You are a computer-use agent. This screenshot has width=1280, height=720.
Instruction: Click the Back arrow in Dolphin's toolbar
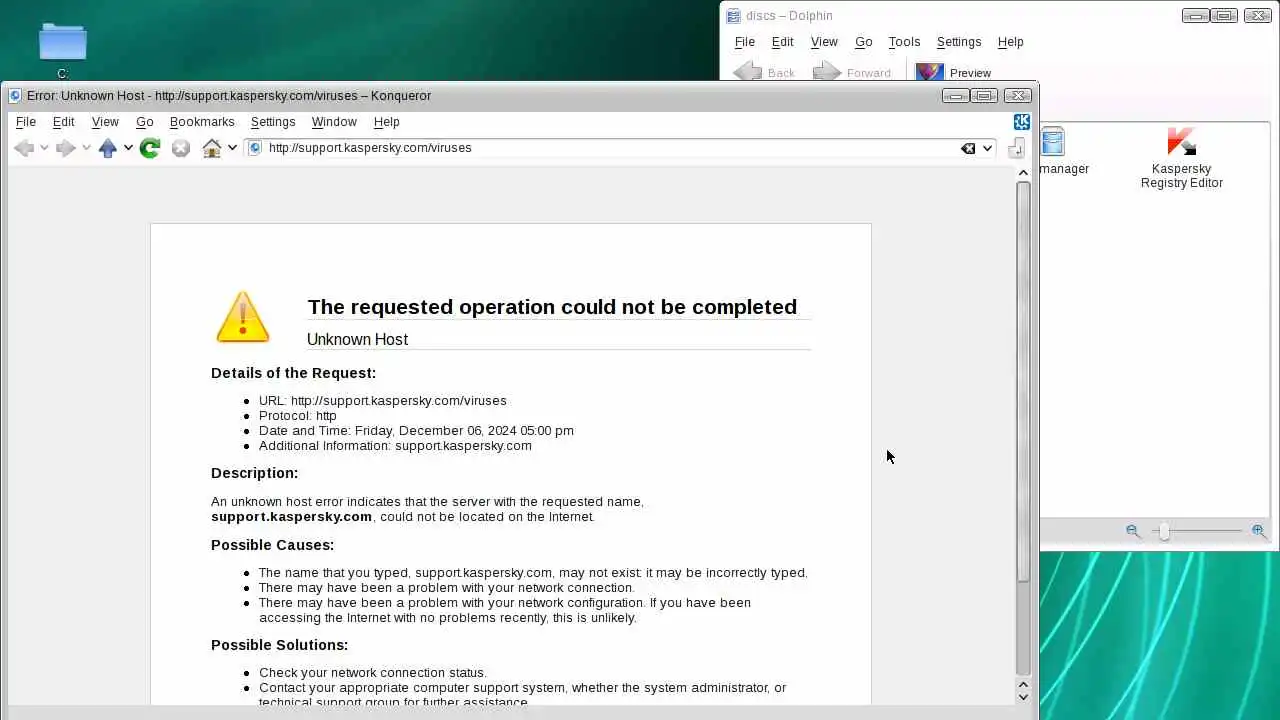coord(747,72)
